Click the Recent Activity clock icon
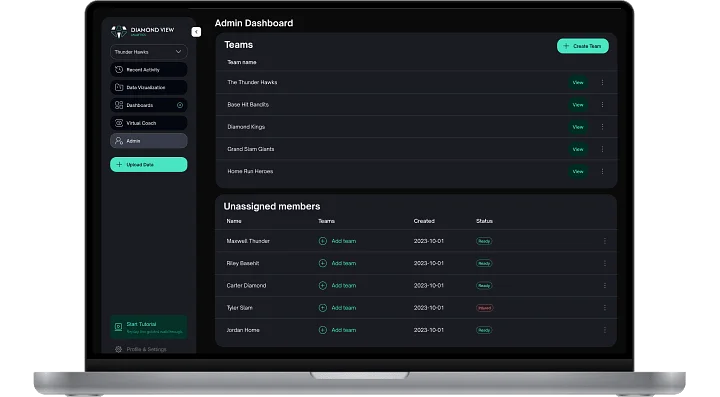The height and width of the screenshot is (397, 720). pyautogui.click(x=119, y=69)
